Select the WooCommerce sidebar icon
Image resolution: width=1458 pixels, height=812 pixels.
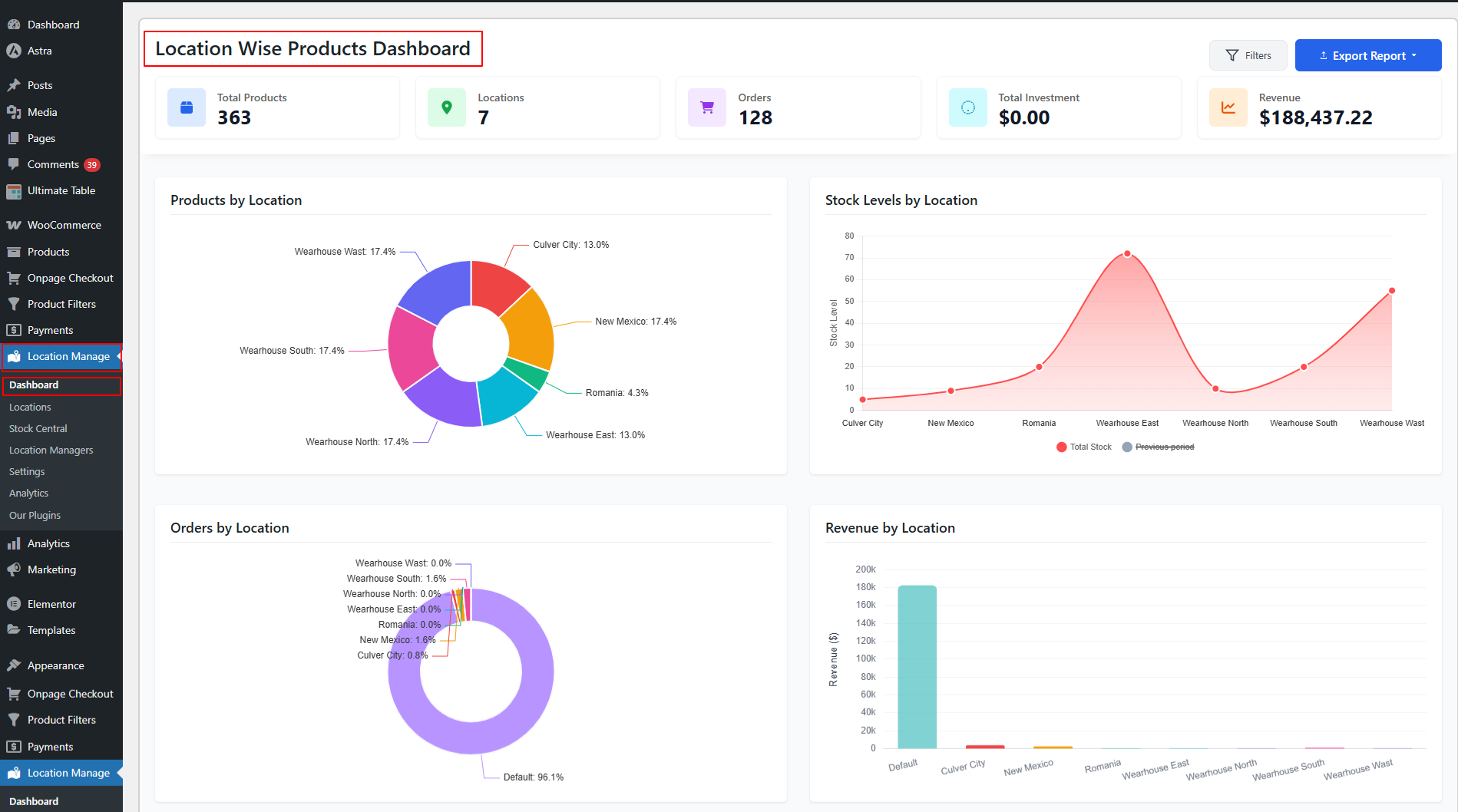point(14,225)
